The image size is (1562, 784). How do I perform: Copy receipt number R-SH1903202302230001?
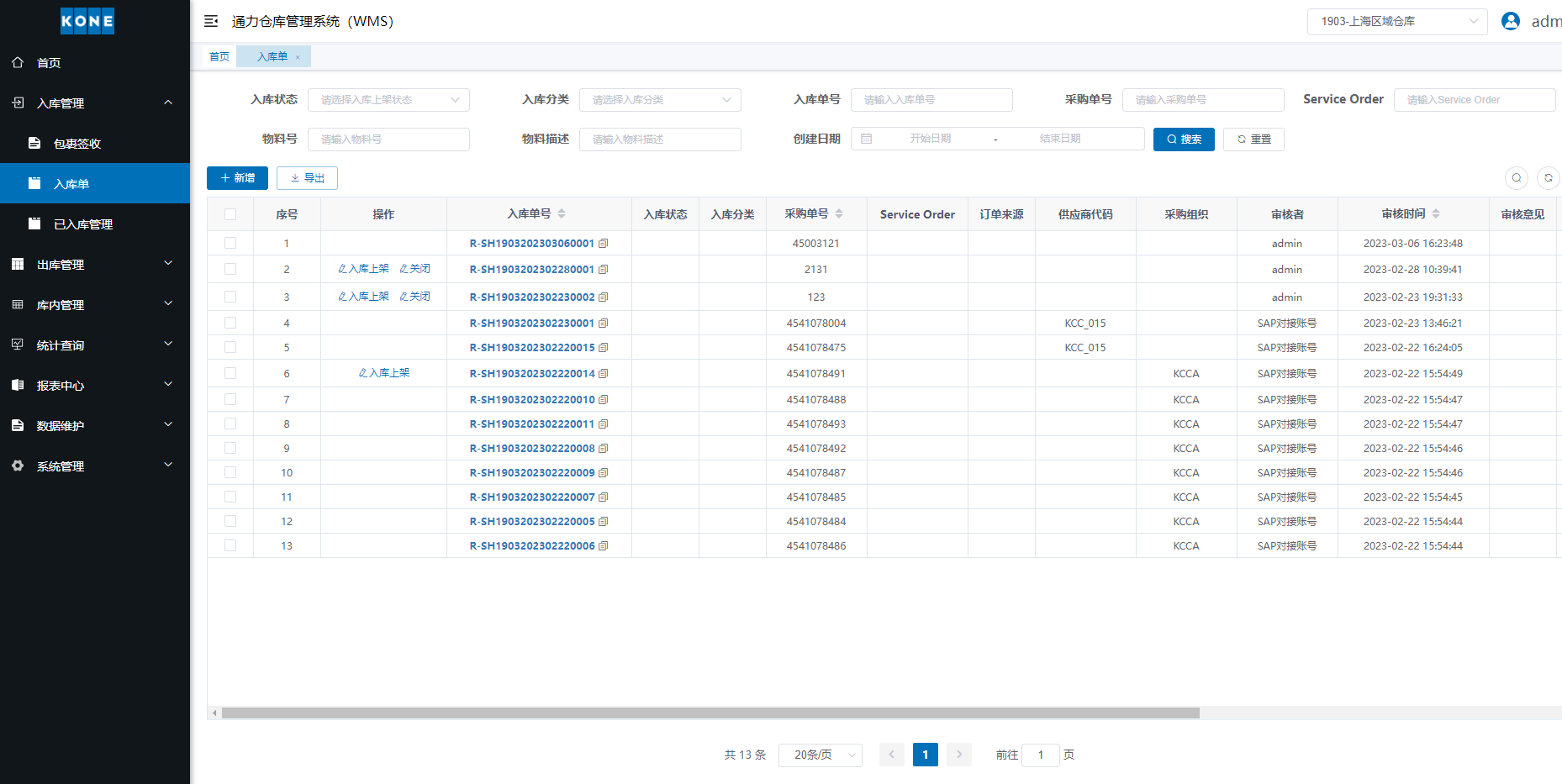pyautogui.click(x=604, y=324)
